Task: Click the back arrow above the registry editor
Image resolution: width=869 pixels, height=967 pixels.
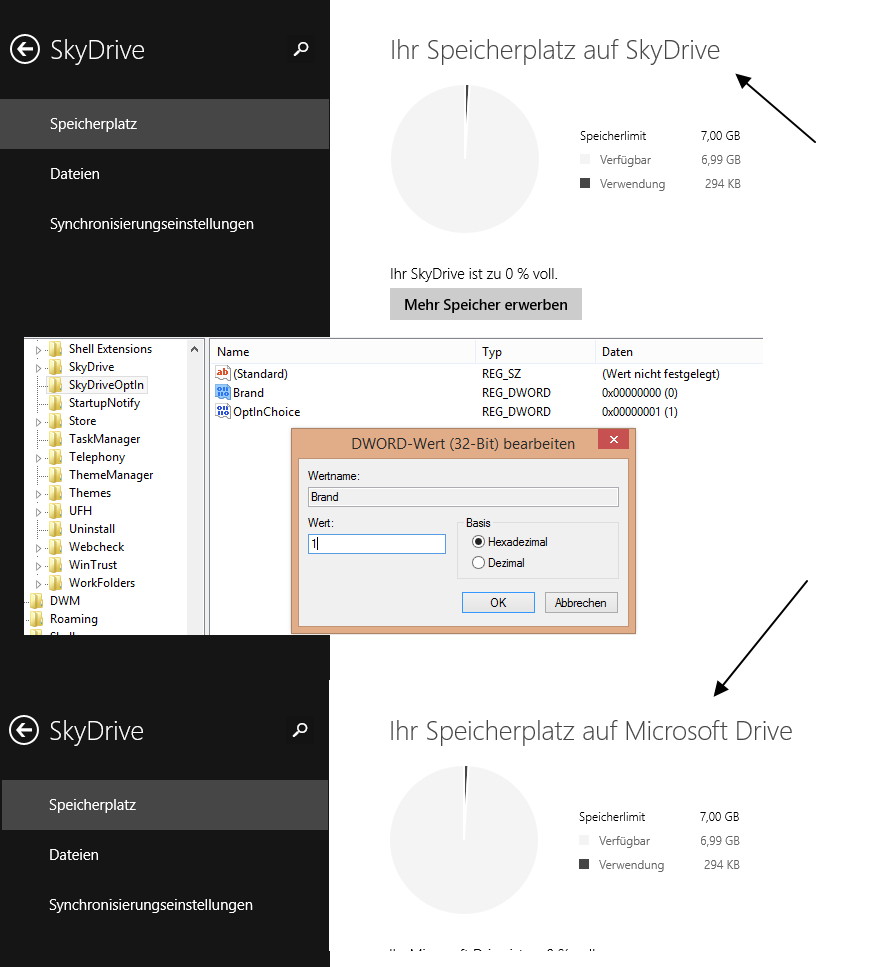Action: 25,49
